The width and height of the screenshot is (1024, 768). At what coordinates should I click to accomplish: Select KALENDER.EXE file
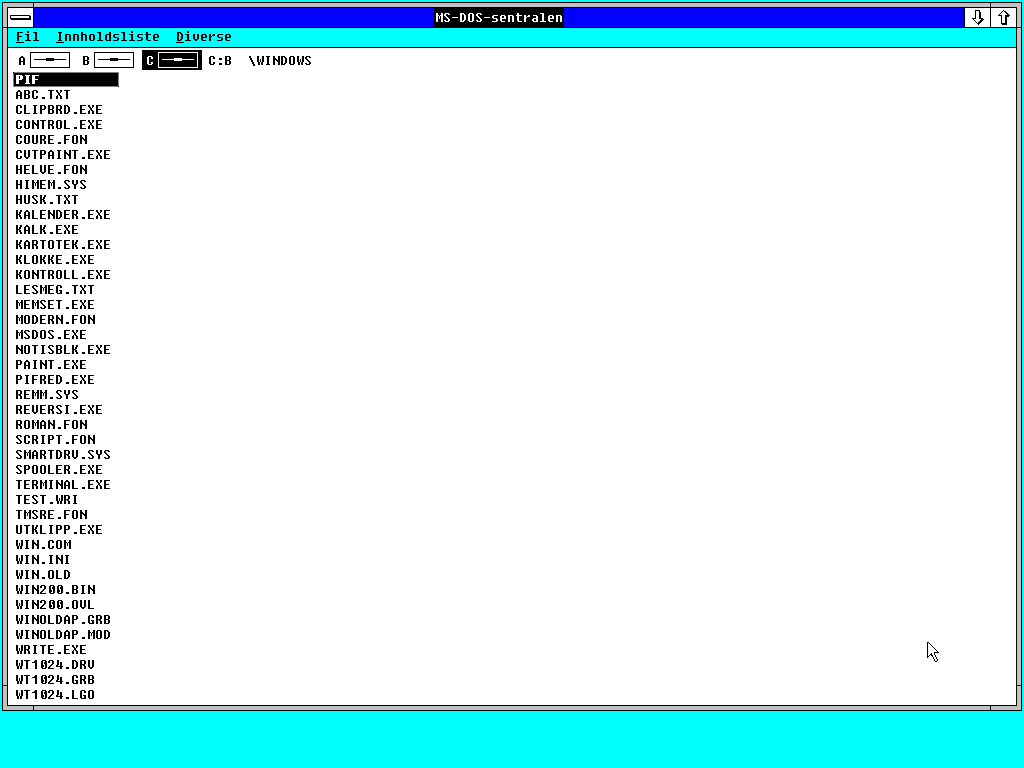click(63, 215)
